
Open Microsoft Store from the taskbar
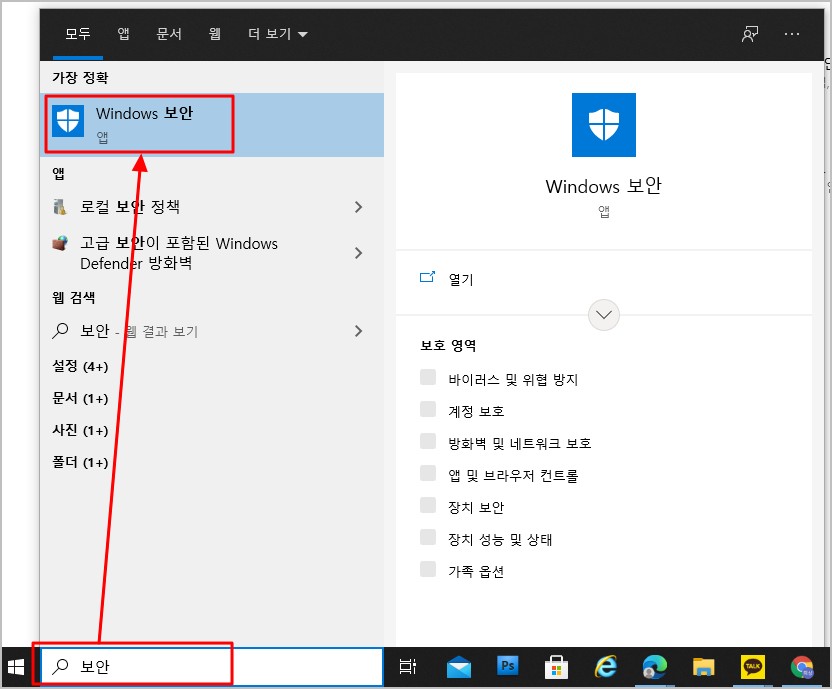point(556,667)
